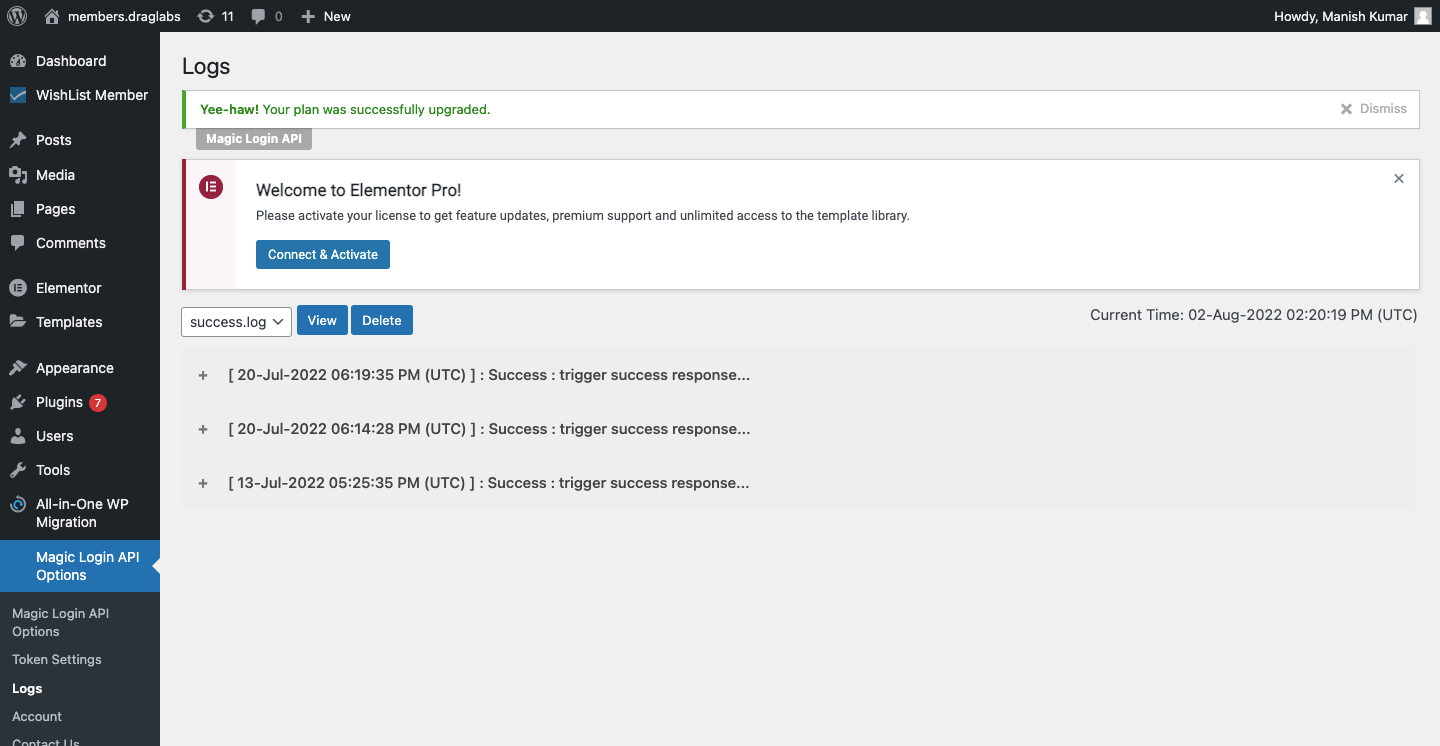
Task: Click the Connect & Activate button
Action: click(x=322, y=254)
